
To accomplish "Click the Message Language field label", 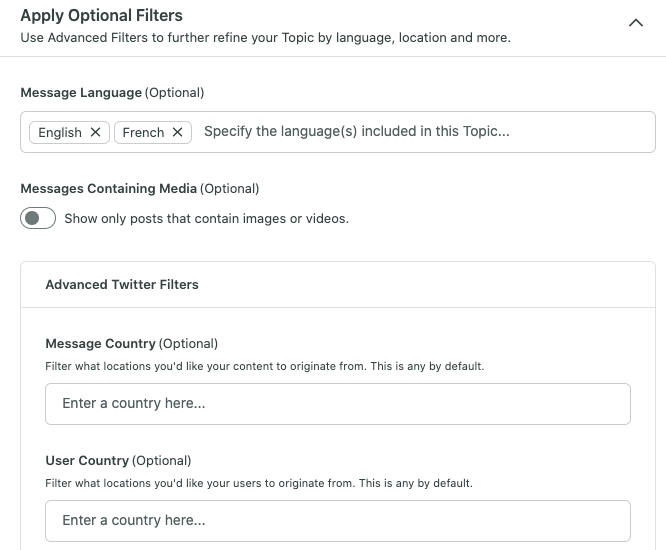I will pyautogui.click(x=81, y=93).
